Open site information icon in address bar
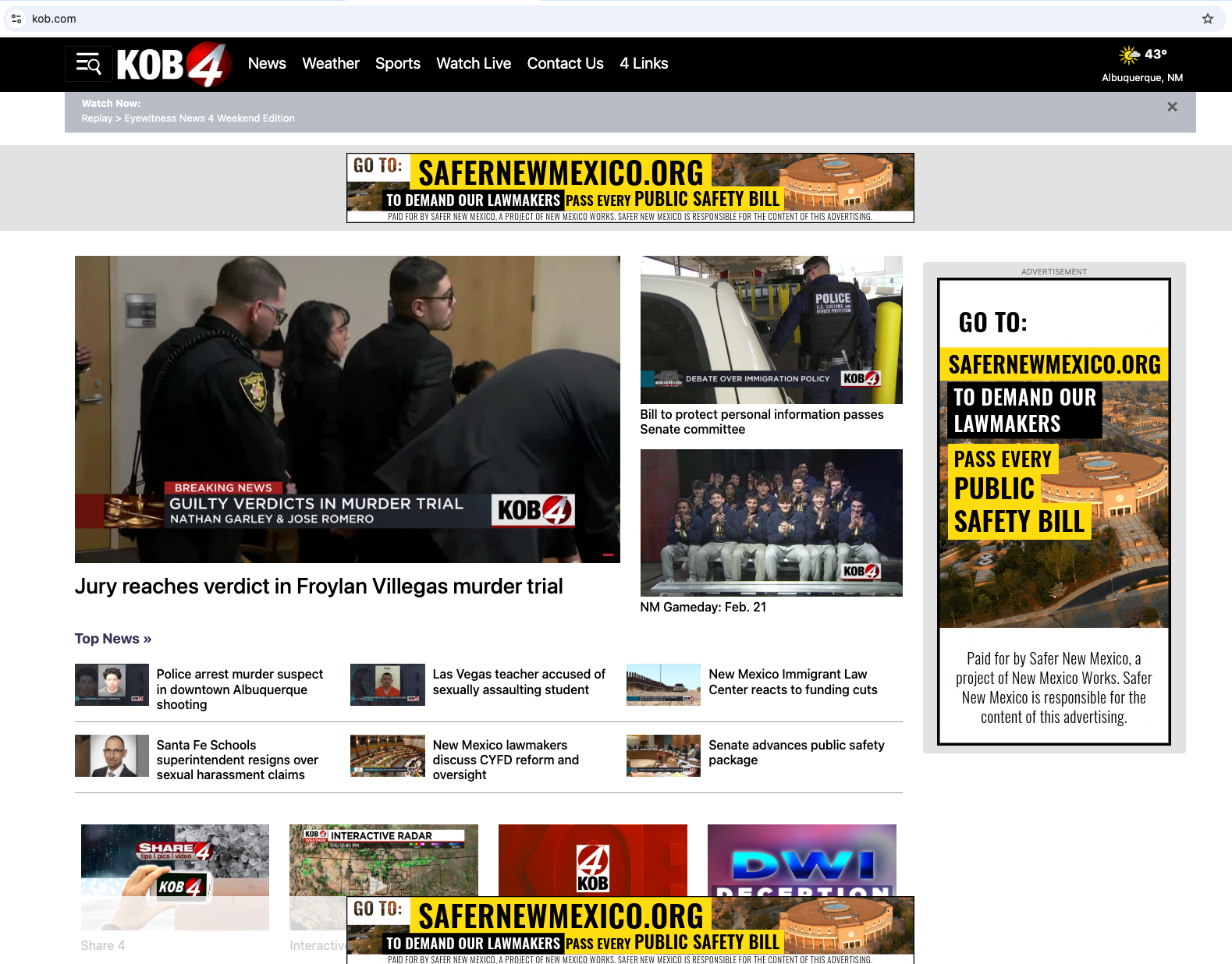This screenshot has height=964, width=1232. (16, 19)
